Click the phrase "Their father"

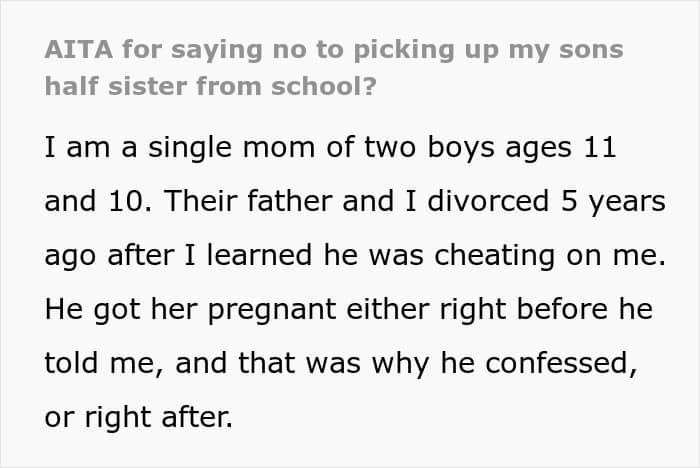[264, 202]
